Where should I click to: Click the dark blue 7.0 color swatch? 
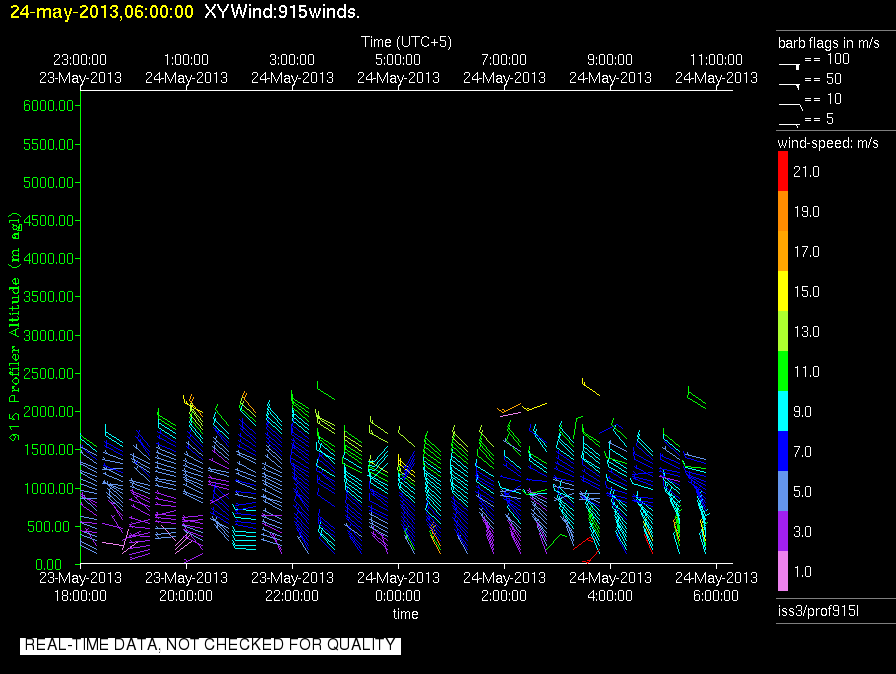point(783,451)
